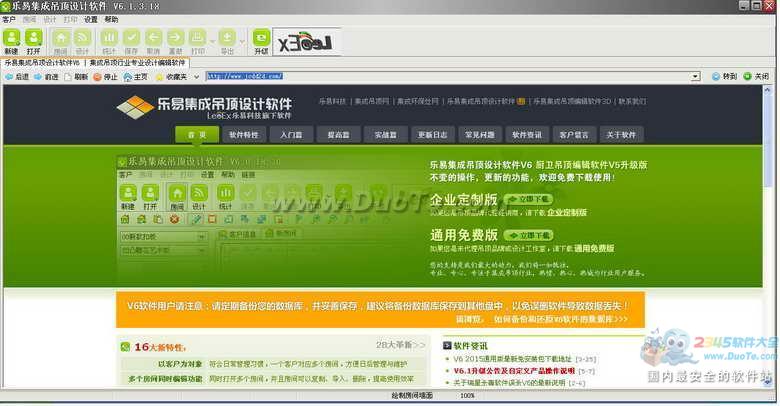This screenshot has height=406, width=780.
Task: Follow the underlined 企业定制版 link
Action: [x=567, y=212]
